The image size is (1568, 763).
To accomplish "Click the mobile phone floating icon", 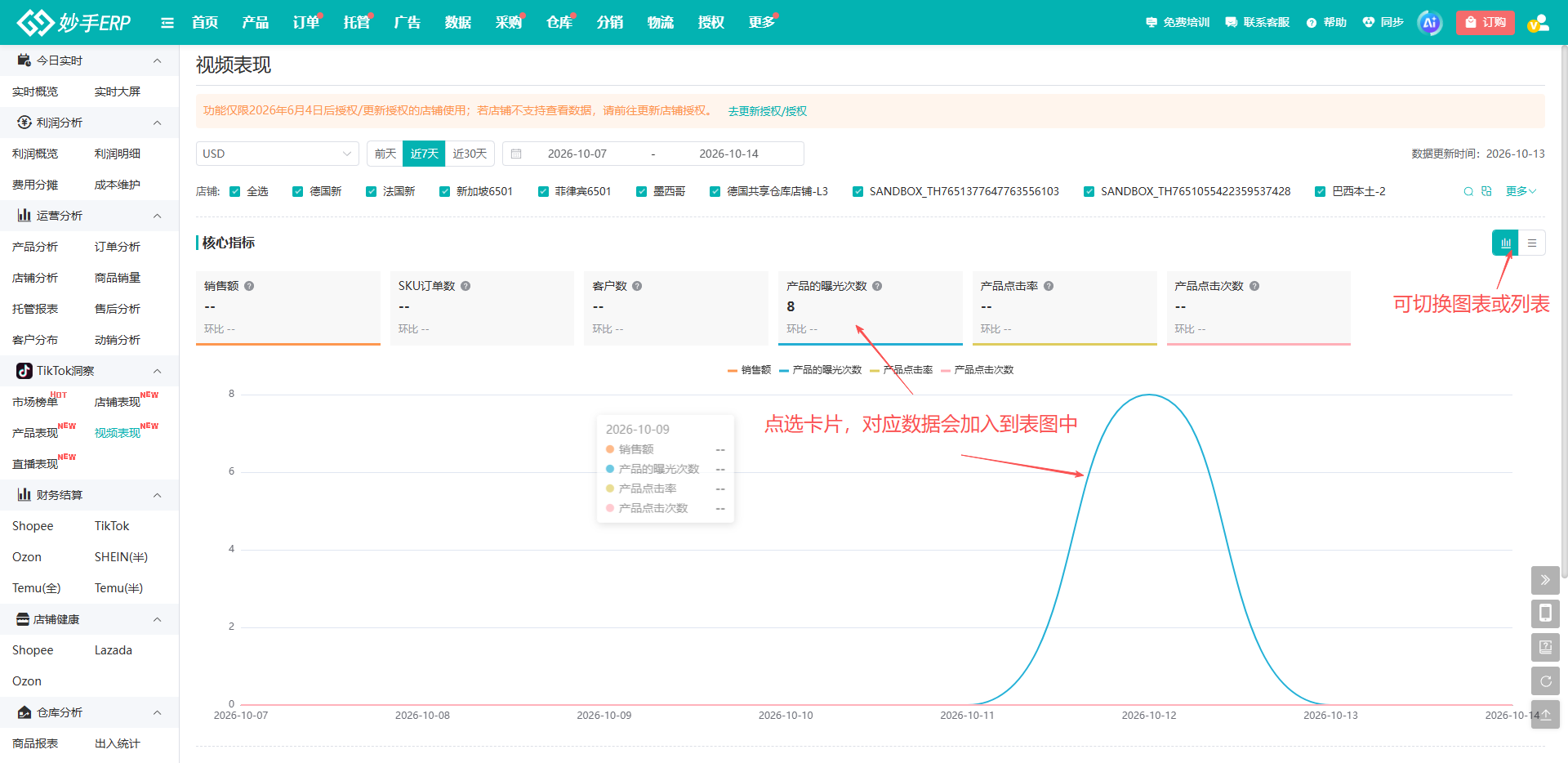I will tap(1545, 614).
